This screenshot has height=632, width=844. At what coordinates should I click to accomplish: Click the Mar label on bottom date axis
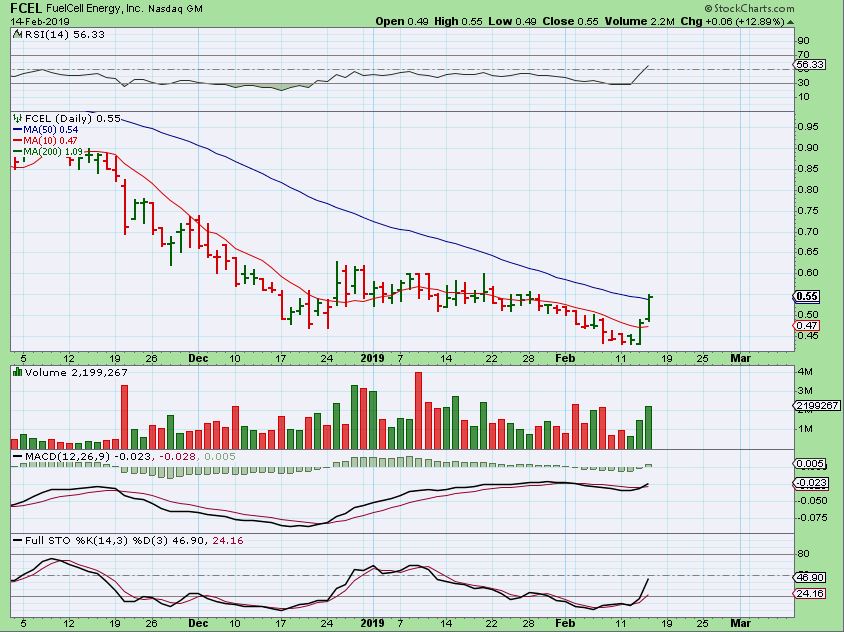coord(740,623)
